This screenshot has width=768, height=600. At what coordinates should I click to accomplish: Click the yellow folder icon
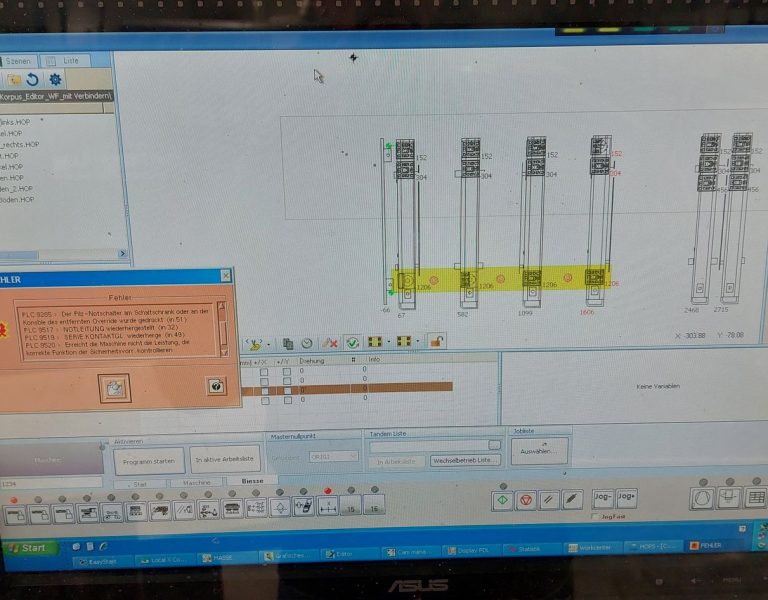[x=13, y=80]
